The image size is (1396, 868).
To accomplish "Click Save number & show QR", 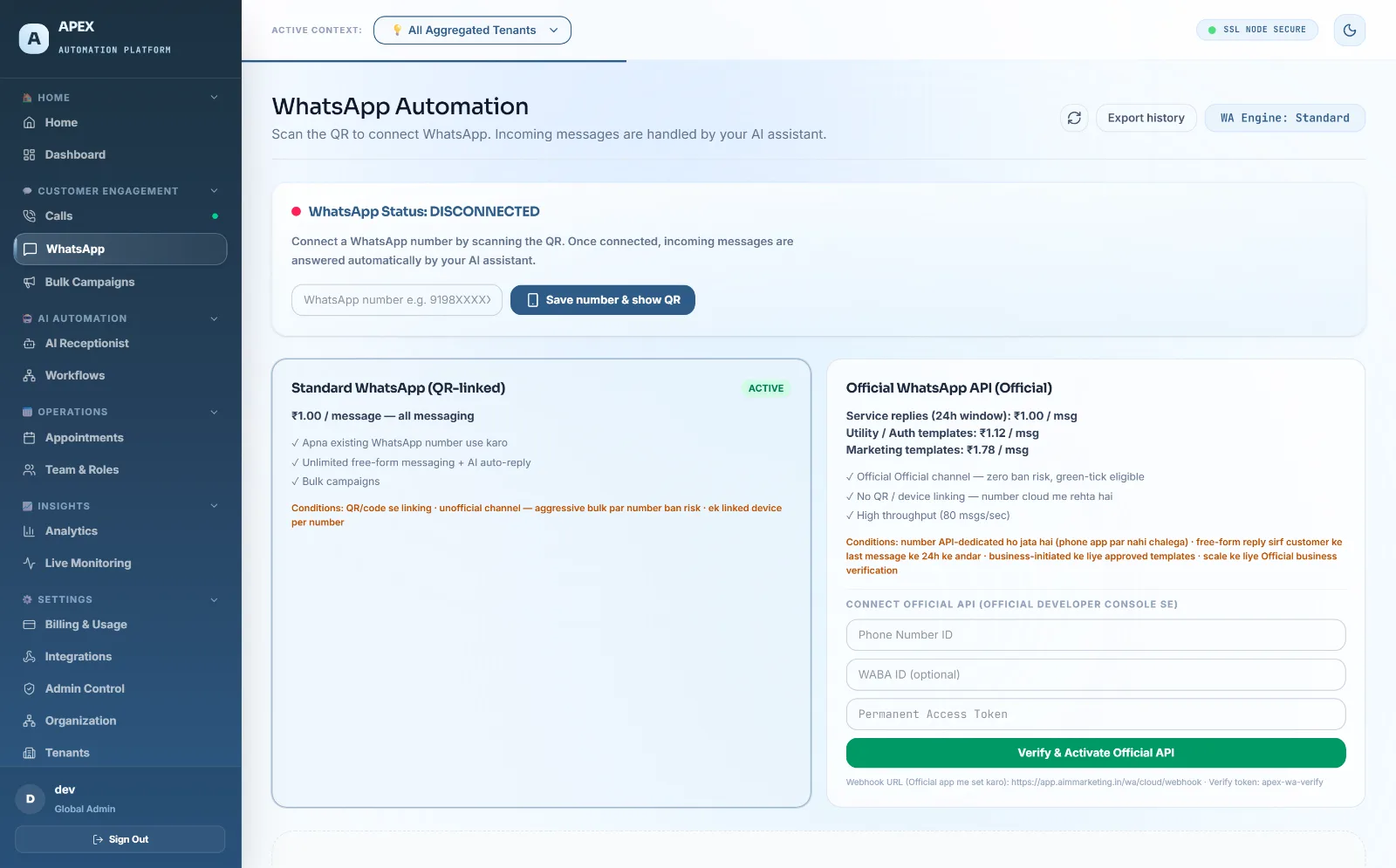I will (603, 300).
